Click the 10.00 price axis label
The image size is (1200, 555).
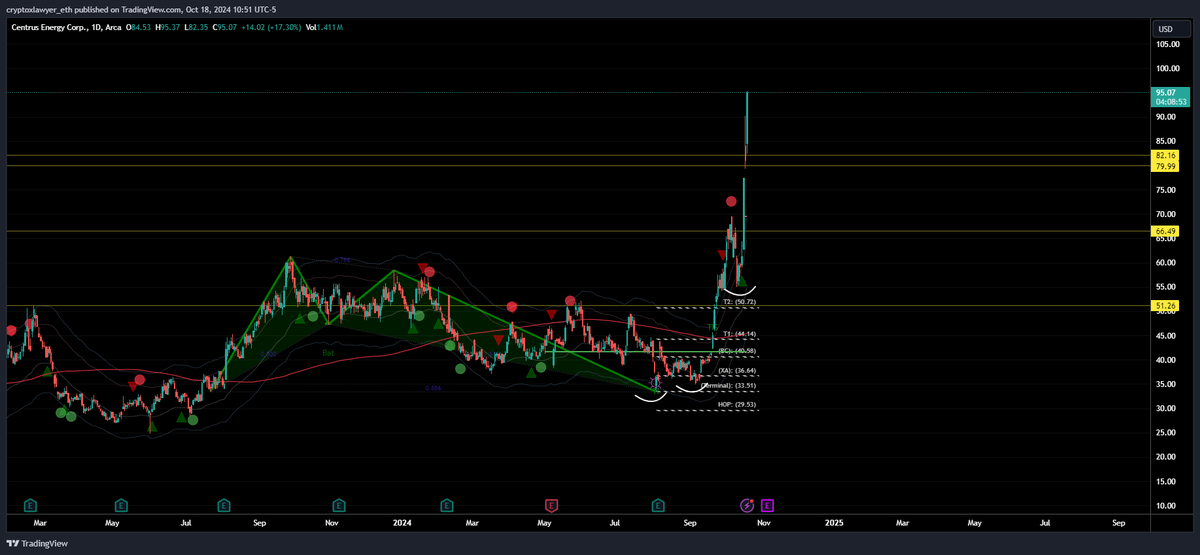(1164, 506)
